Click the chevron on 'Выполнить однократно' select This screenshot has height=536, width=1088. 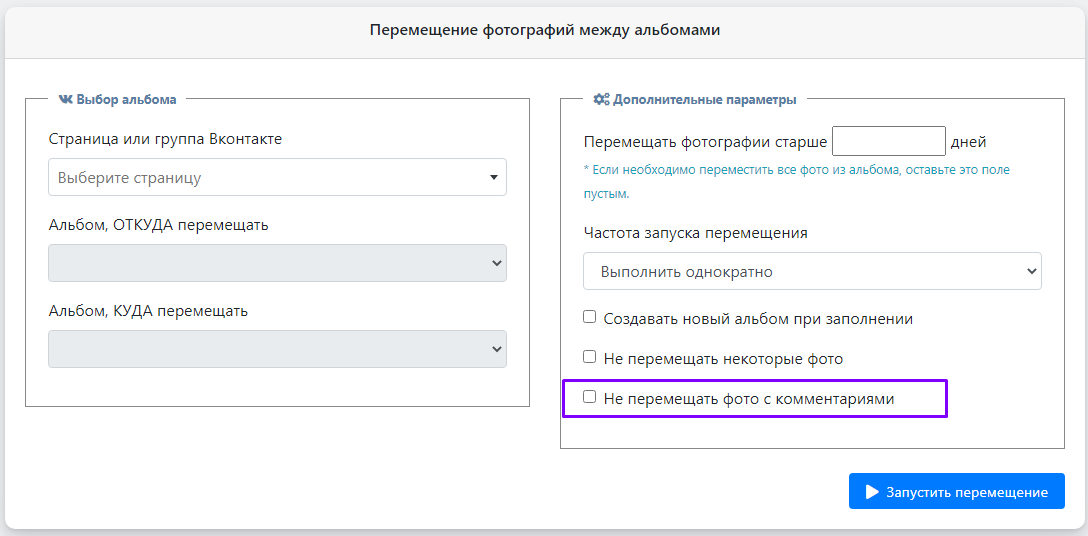[x=1031, y=271]
